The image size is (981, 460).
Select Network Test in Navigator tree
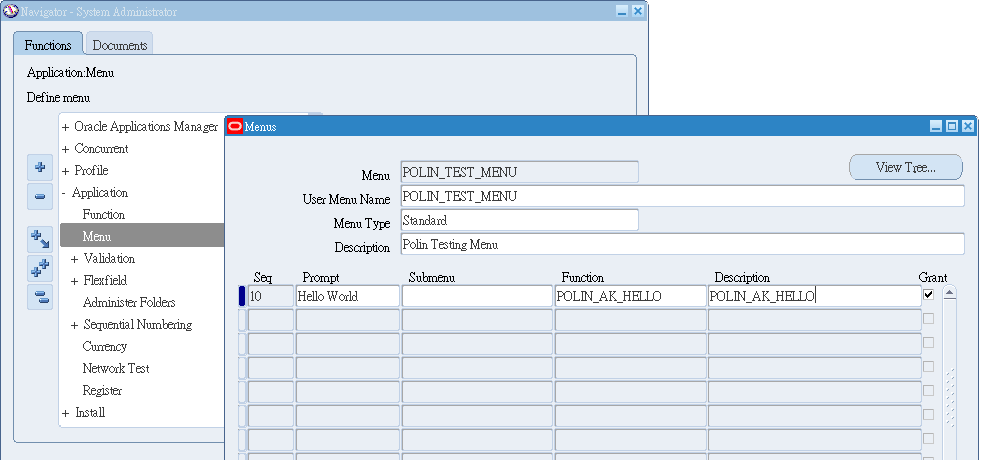pos(116,368)
